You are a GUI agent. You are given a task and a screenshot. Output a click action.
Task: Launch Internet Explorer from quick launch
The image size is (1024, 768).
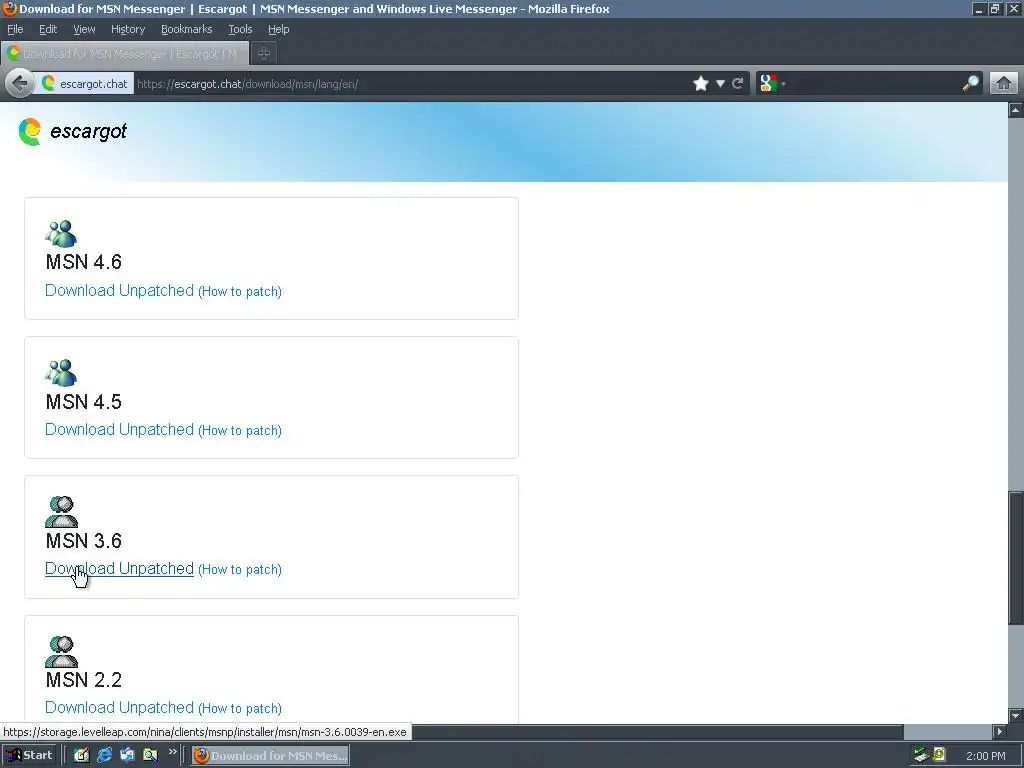[104, 755]
